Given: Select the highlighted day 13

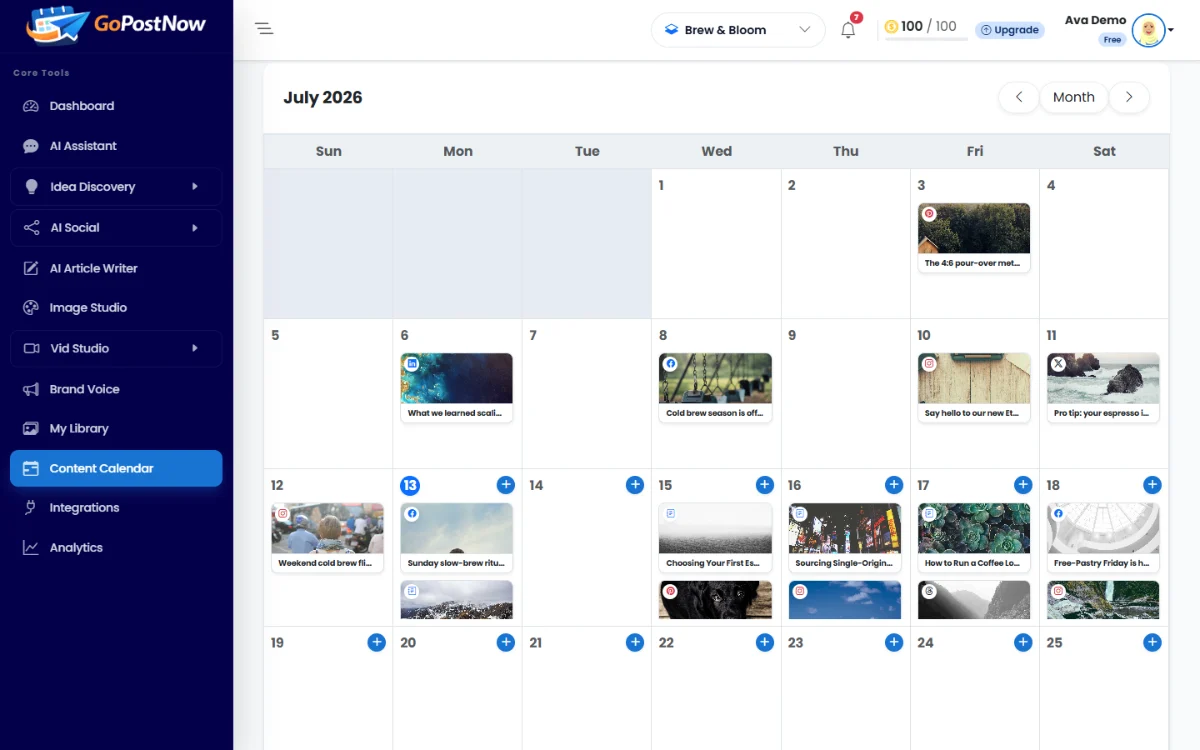Looking at the screenshot, I should (x=410, y=485).
